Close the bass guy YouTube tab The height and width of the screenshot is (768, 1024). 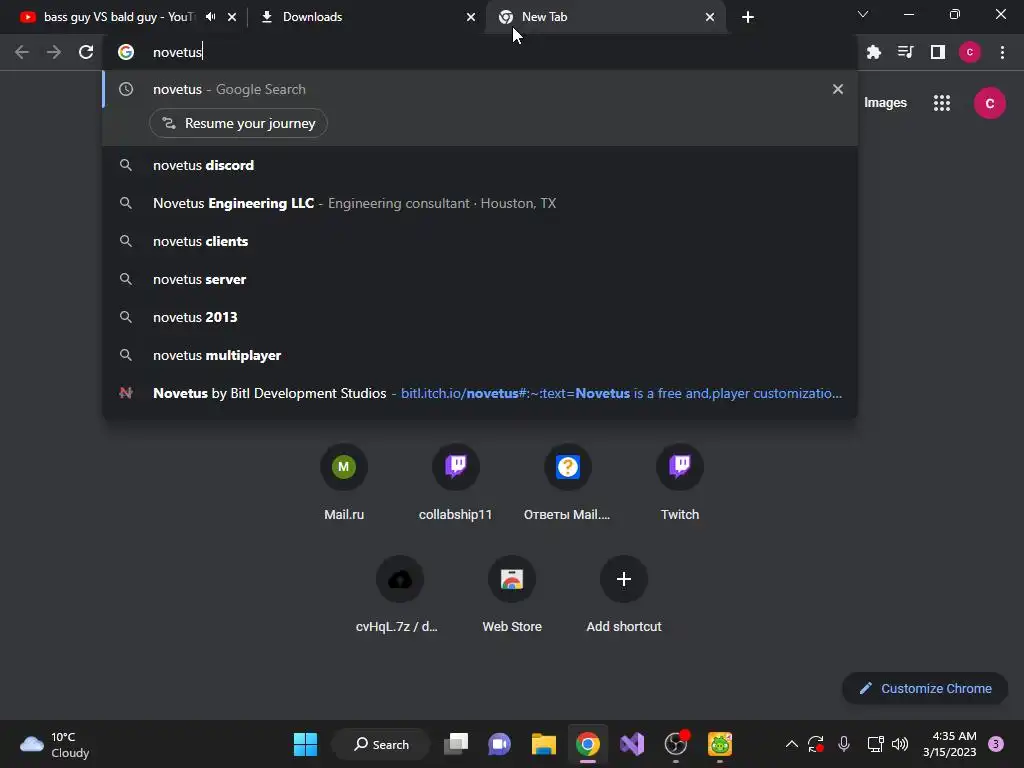pyautogui.click(x=232, y=17)
